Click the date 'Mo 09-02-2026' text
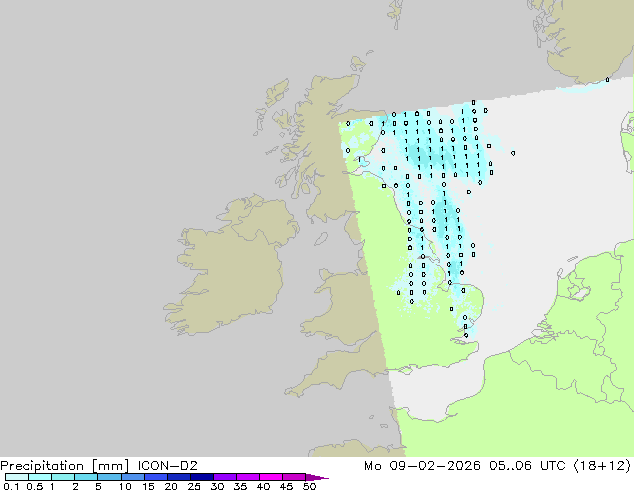634x490 pixels. point(423,466)
